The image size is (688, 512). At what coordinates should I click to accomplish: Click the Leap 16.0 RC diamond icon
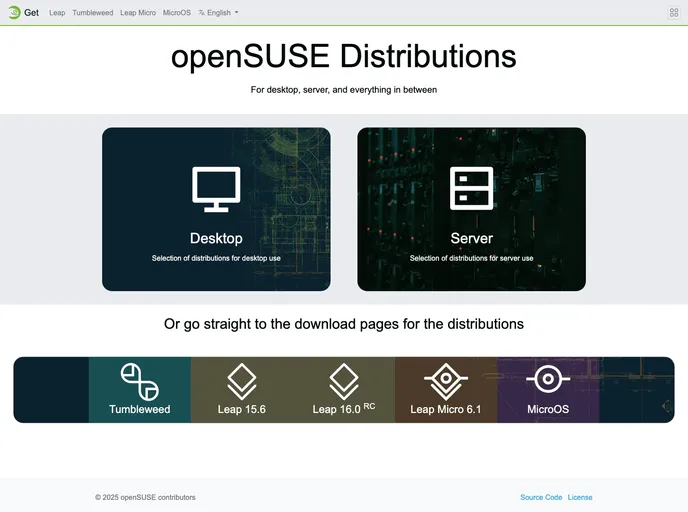[344, 381]
